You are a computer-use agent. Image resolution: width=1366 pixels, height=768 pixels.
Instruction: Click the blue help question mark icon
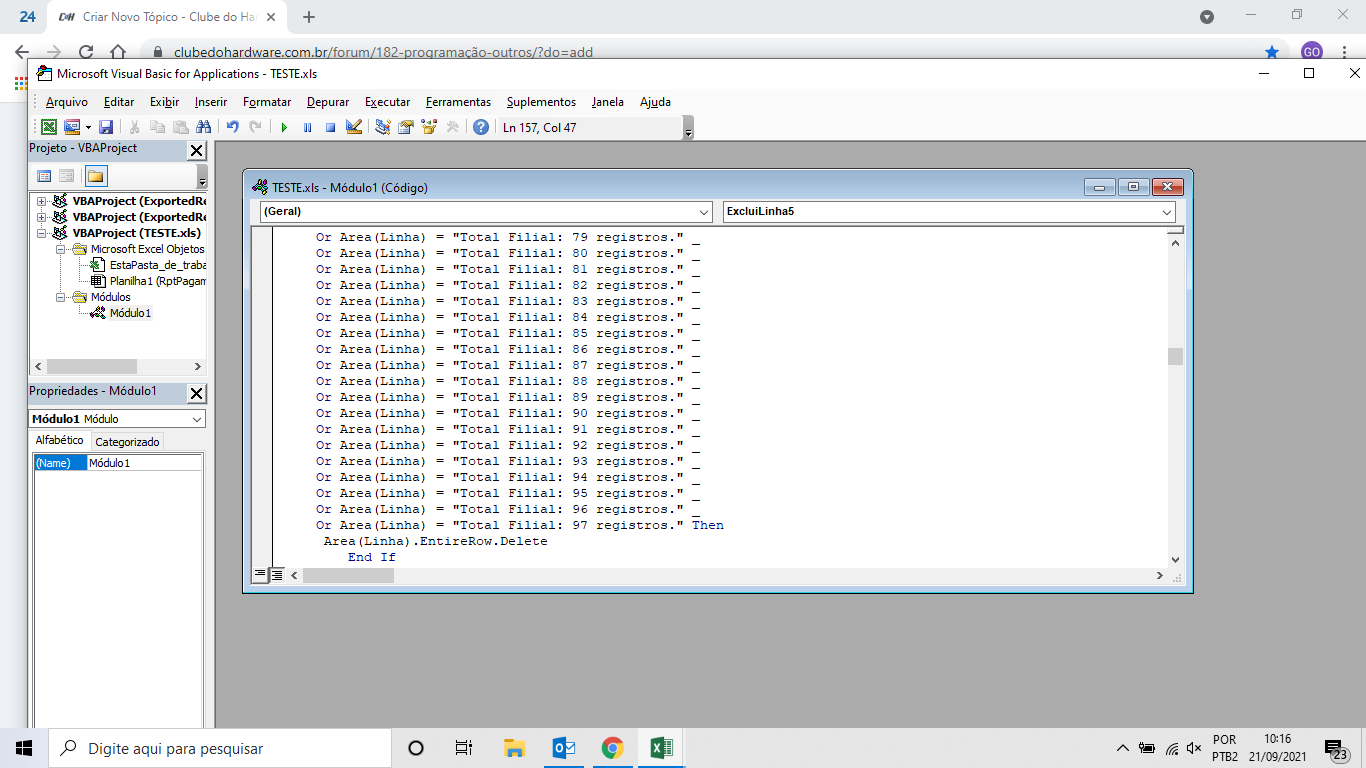click(x=481, y=127)
